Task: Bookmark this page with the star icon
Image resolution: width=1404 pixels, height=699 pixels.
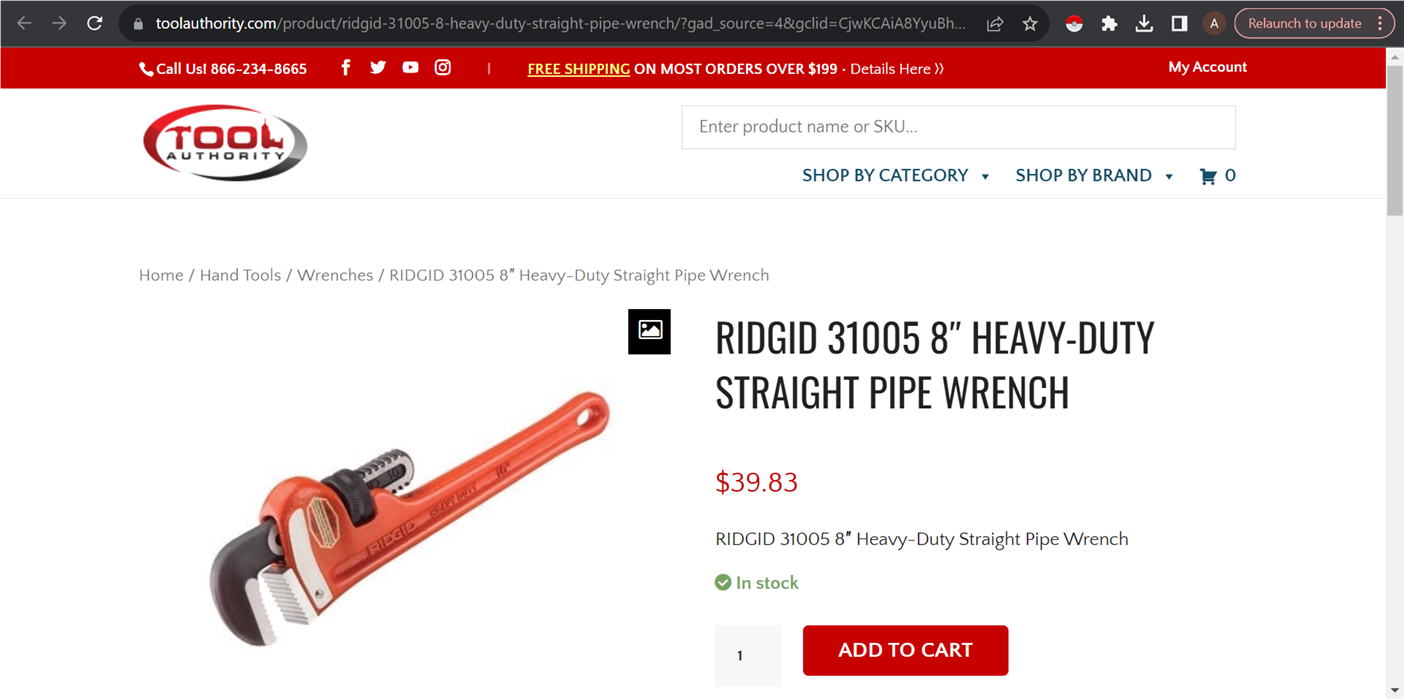Action: point(1030,23)
